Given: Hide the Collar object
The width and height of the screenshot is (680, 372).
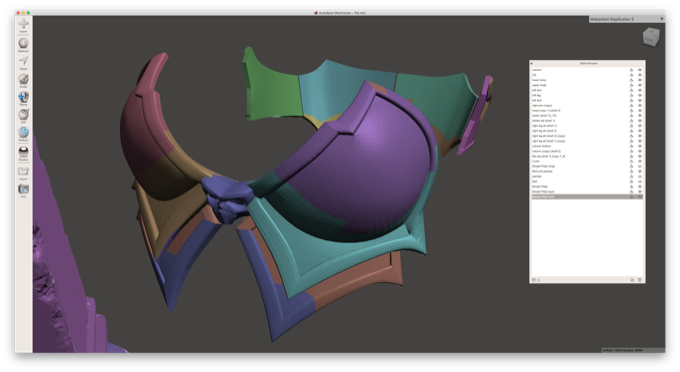Looking at the screenshot, I should tap(640, 161).
